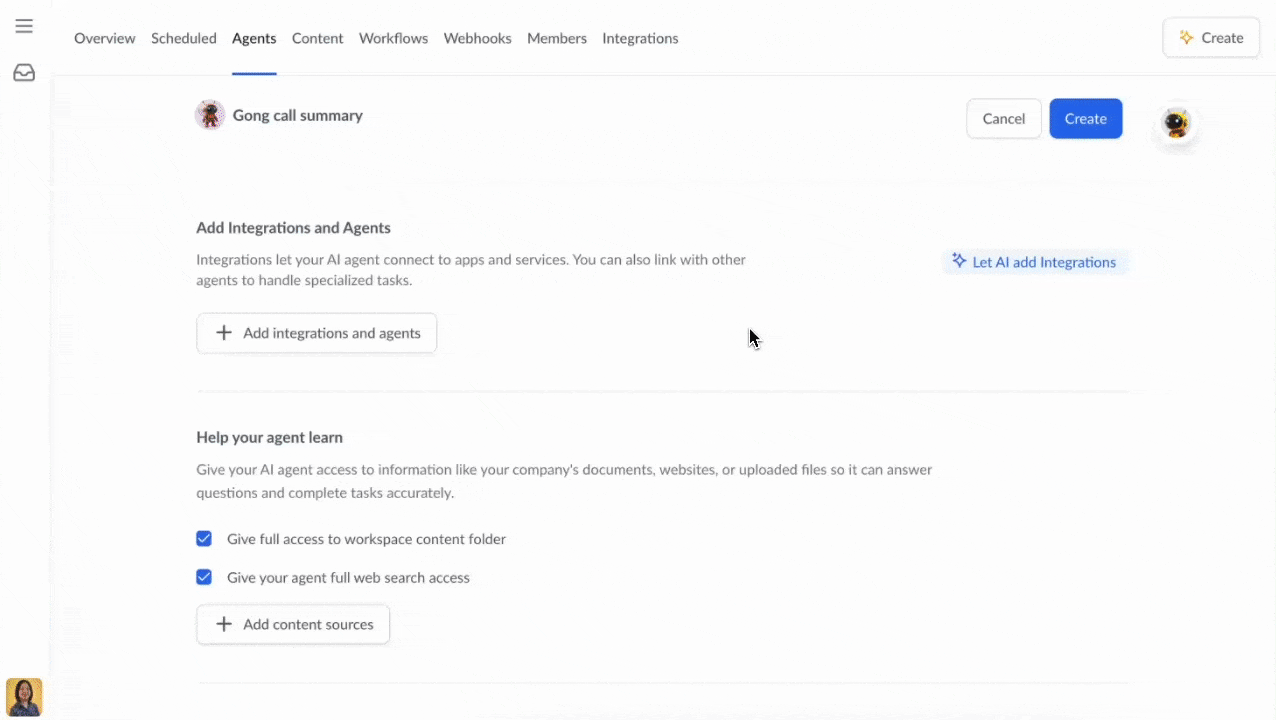
Task: Uncheck full access to workspace content folder
Action: click(x=204, y=539)
